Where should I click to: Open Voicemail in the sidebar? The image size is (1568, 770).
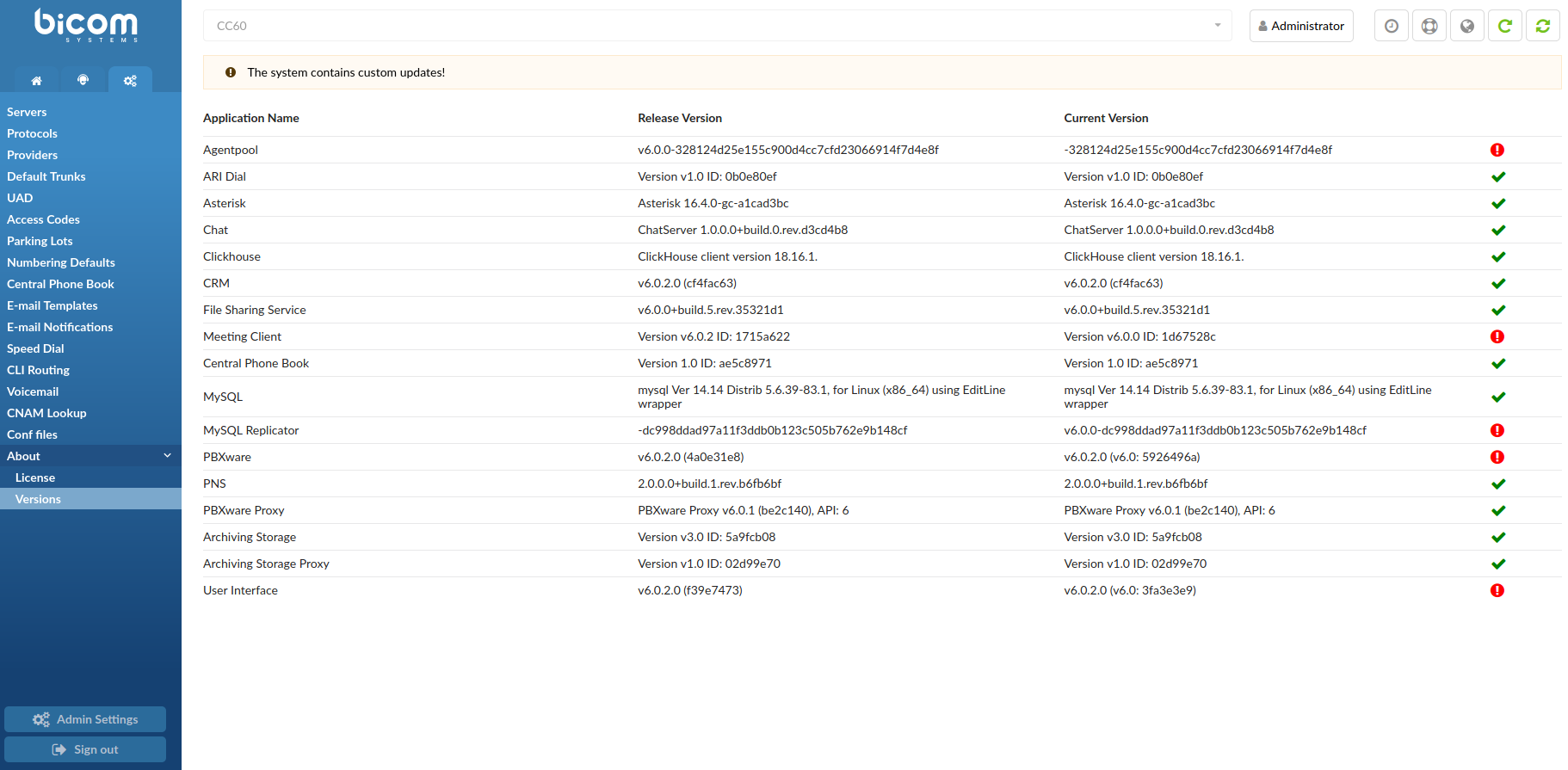33,391
